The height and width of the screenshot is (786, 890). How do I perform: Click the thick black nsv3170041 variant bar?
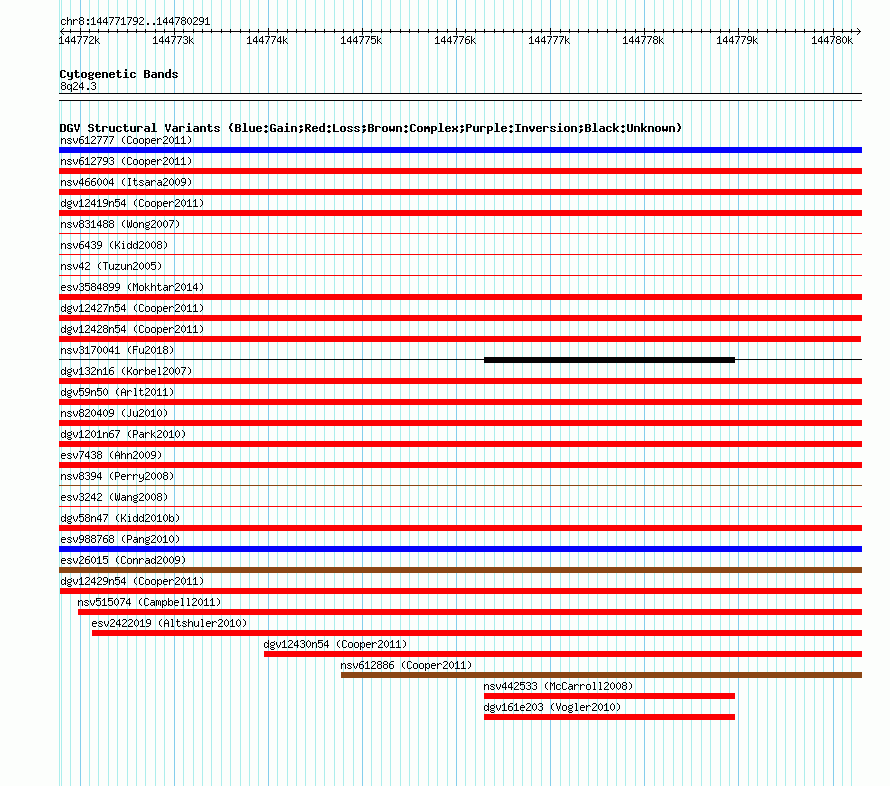click(609, 360)
